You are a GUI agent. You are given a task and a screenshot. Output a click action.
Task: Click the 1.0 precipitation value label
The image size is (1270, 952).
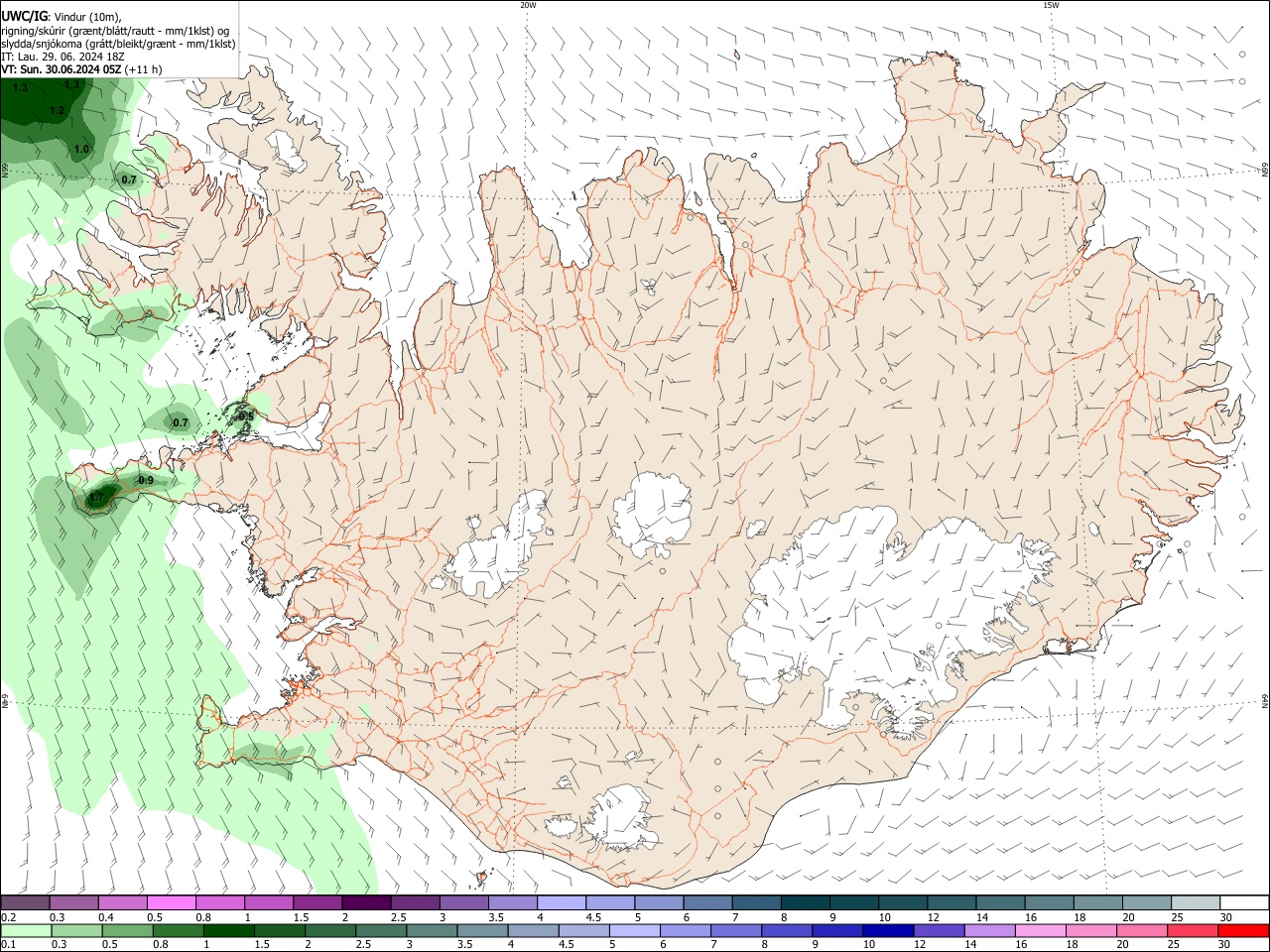point(81,150)
